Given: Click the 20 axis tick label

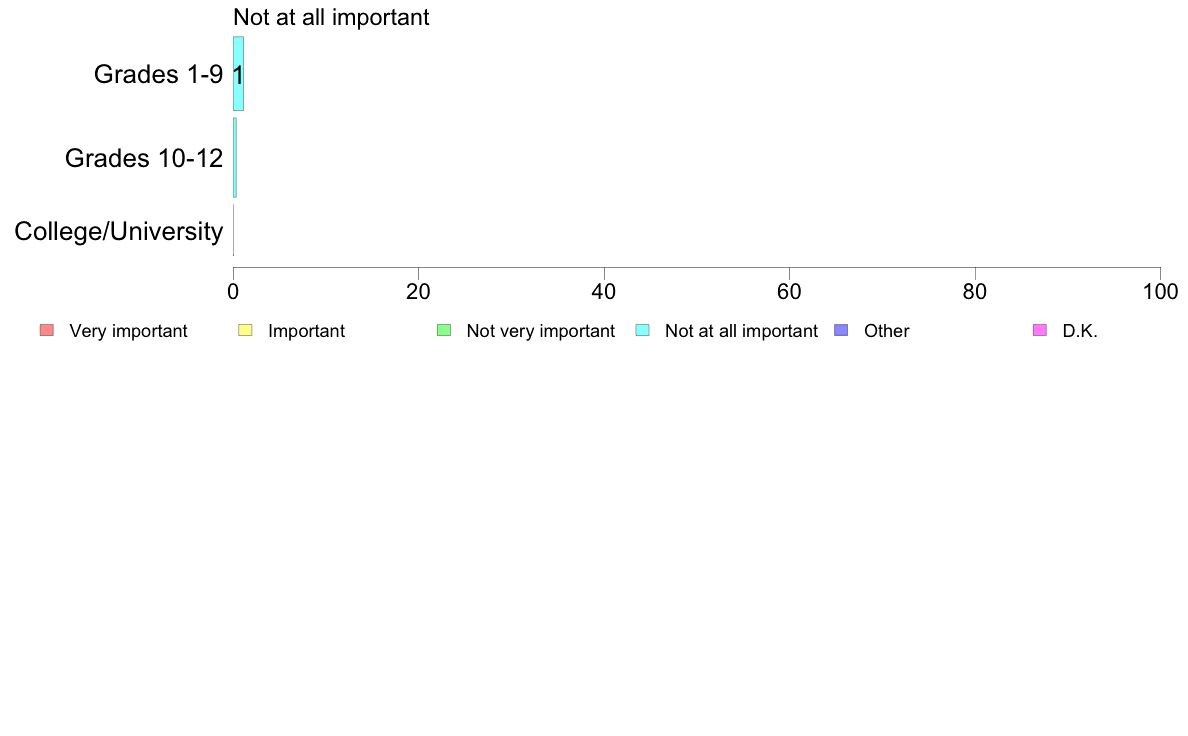Looking at the screenshot, I should [418, 292].
